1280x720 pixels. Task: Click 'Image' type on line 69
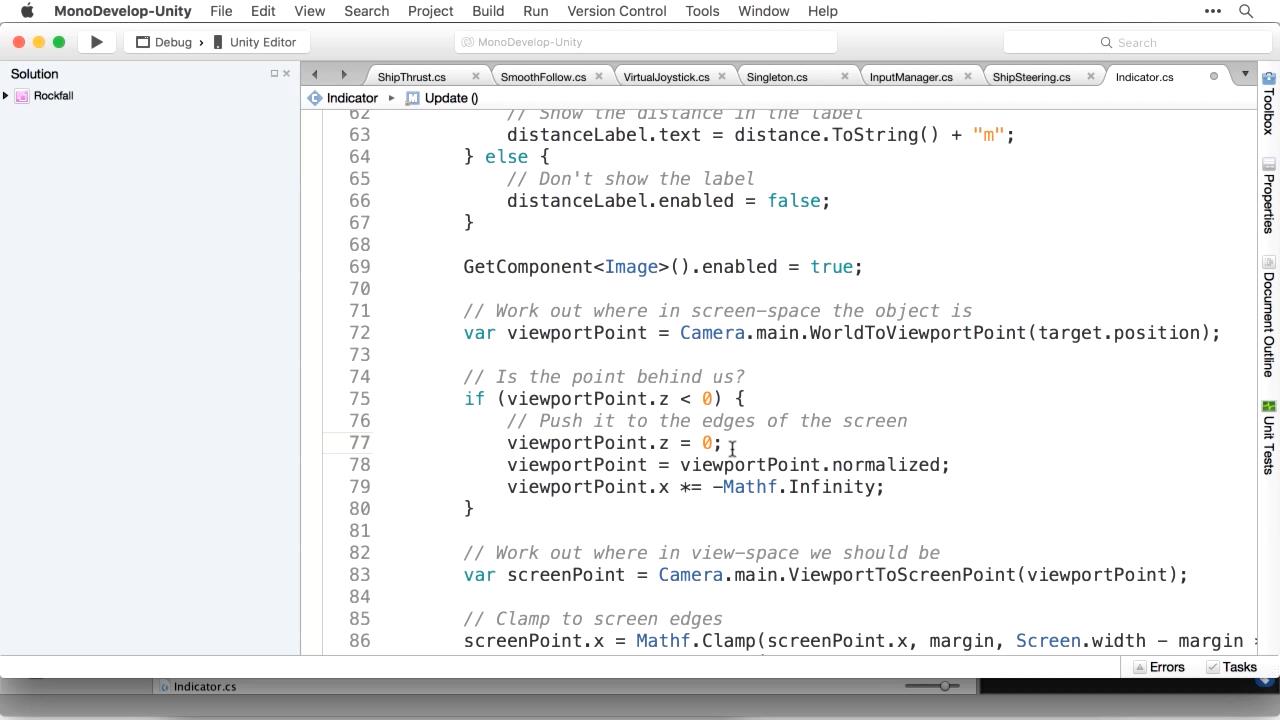(631, 267)
